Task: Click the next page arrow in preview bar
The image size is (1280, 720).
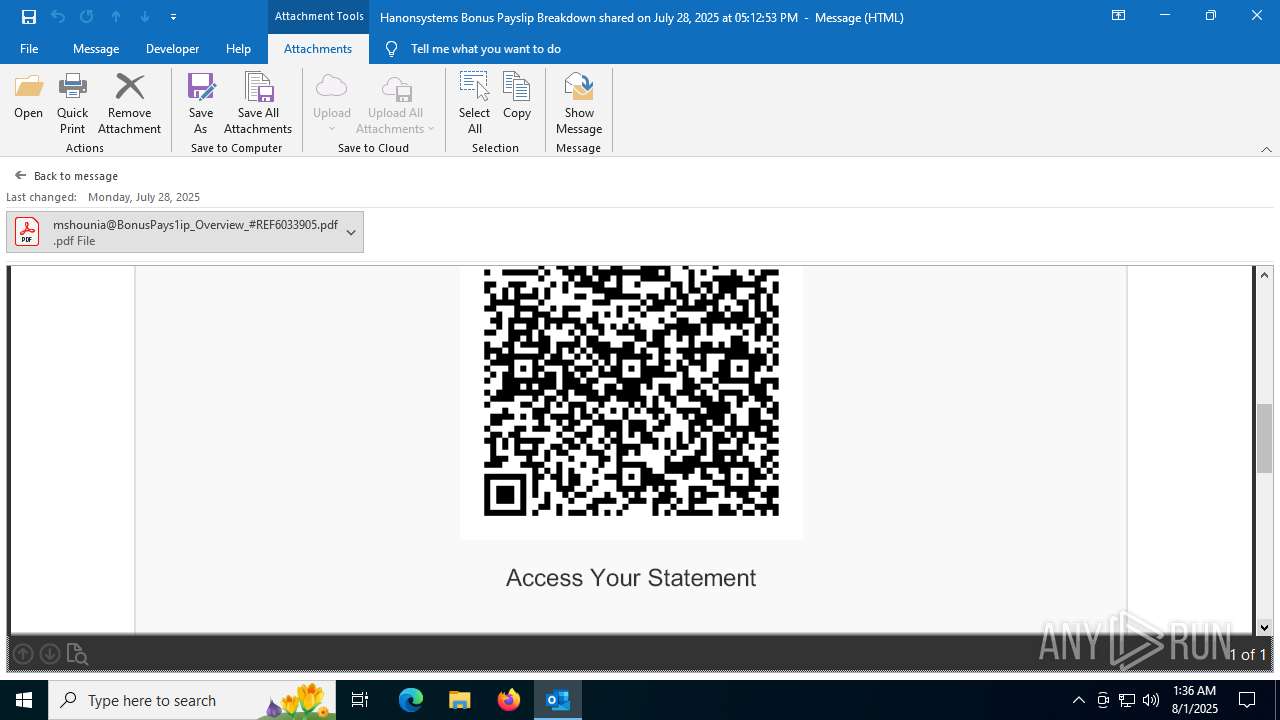Action: pyautogui.click(x=49, y=654)
